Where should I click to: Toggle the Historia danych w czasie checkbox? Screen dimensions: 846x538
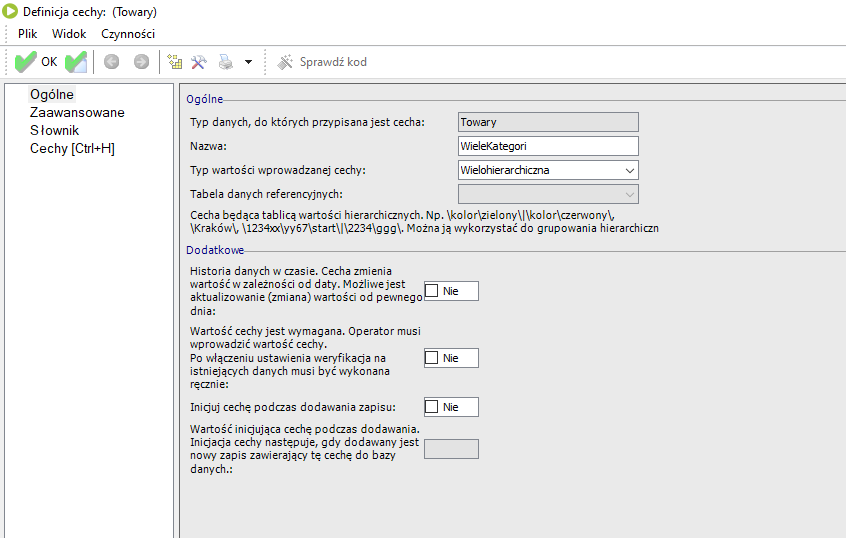click(433, 291)
